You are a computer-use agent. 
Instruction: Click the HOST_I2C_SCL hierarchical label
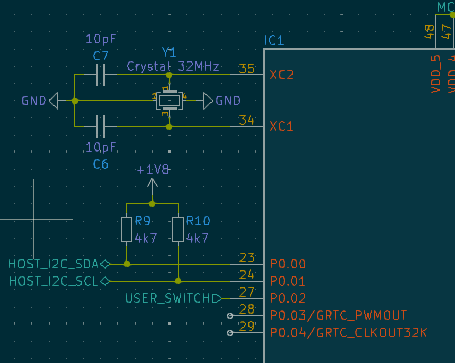point(59,281)
